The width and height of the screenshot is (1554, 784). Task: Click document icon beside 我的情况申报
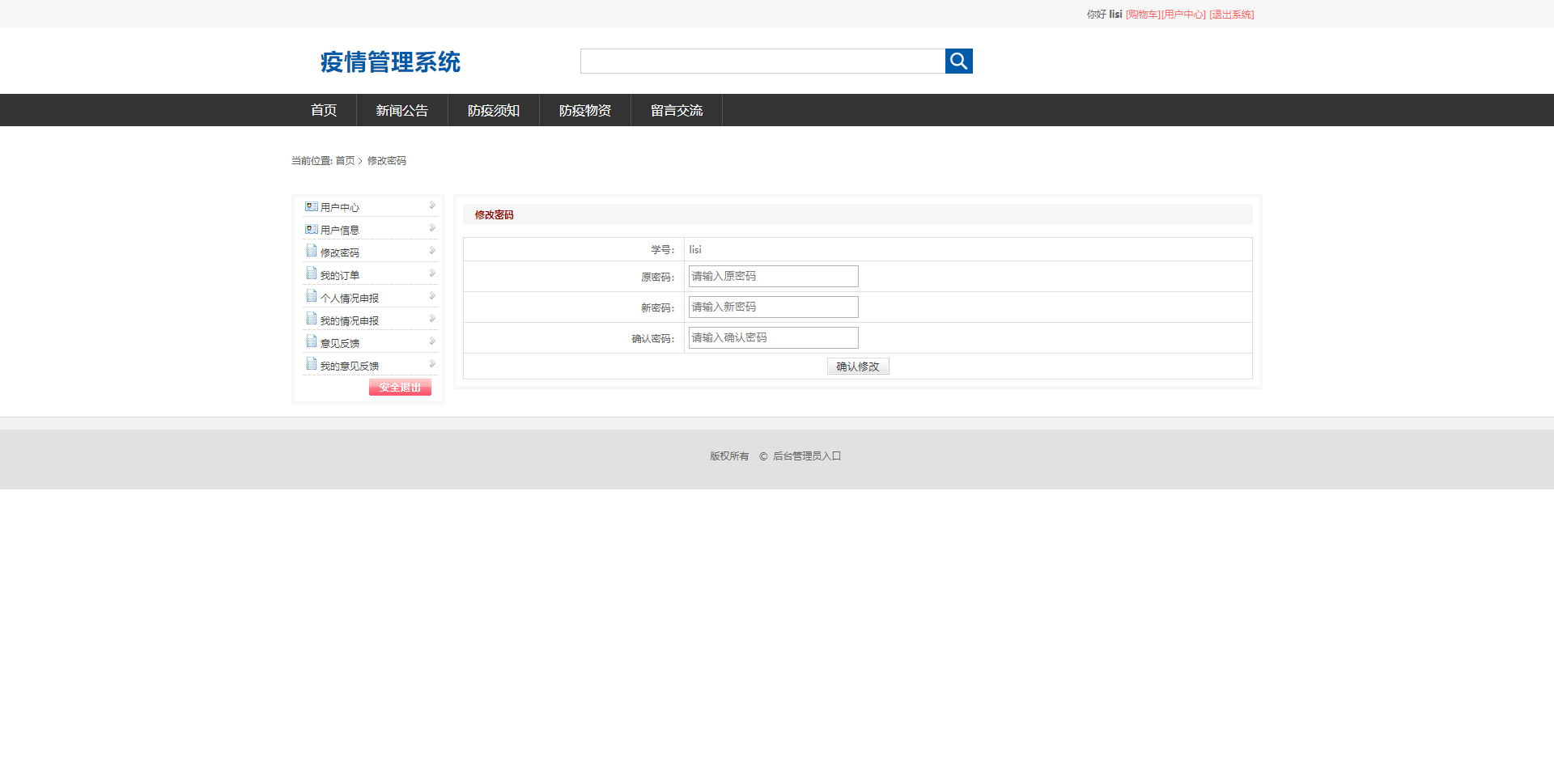pyautogui.click(x=312, y=319)
